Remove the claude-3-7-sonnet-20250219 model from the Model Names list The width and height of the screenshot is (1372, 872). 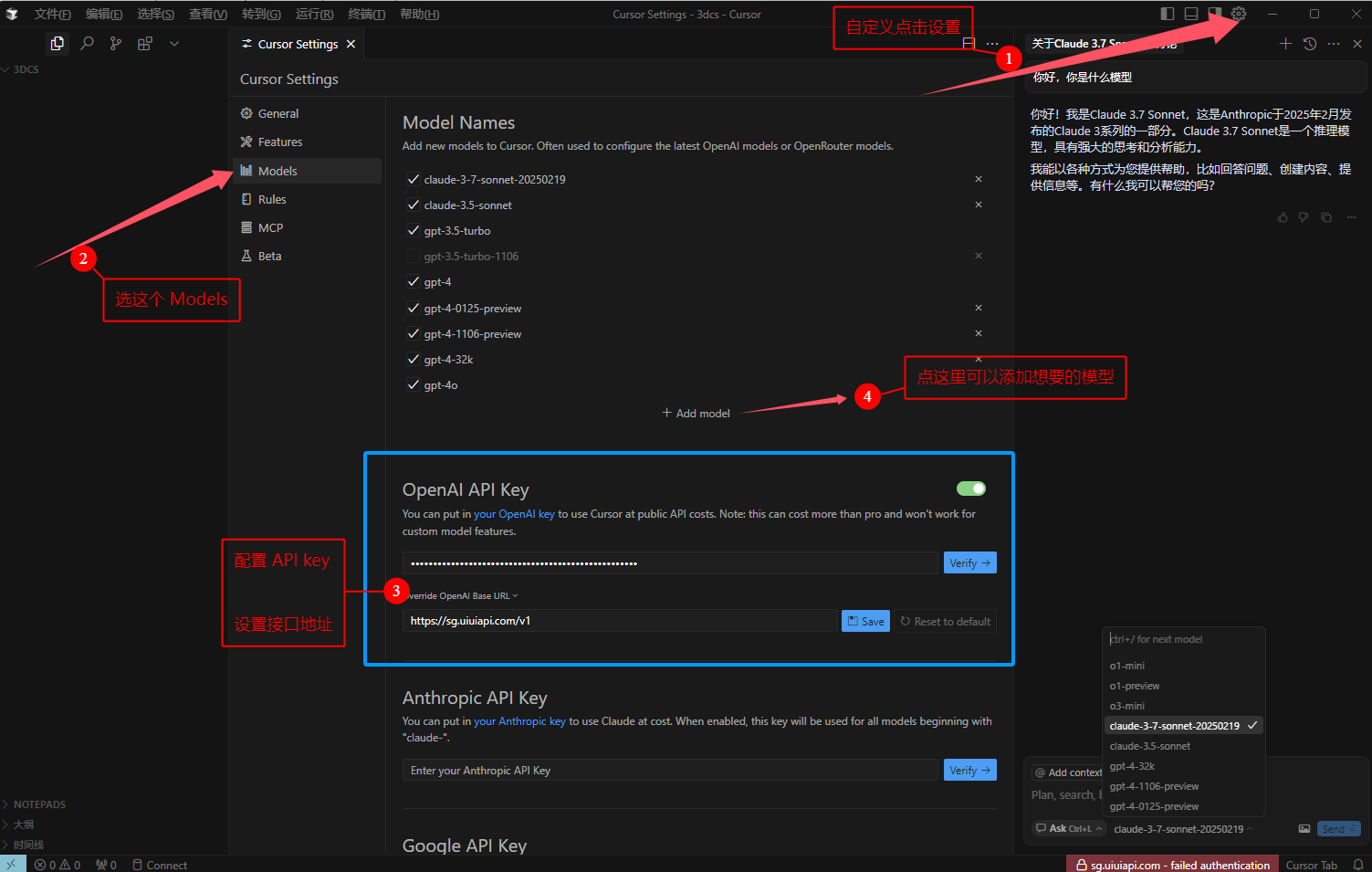click(x=979, y=179)
